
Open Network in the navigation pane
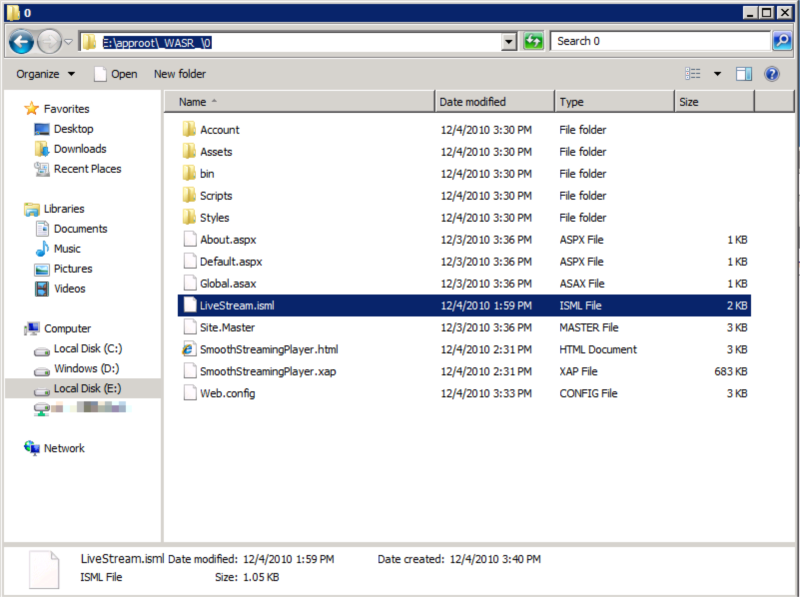pos(64,449)
